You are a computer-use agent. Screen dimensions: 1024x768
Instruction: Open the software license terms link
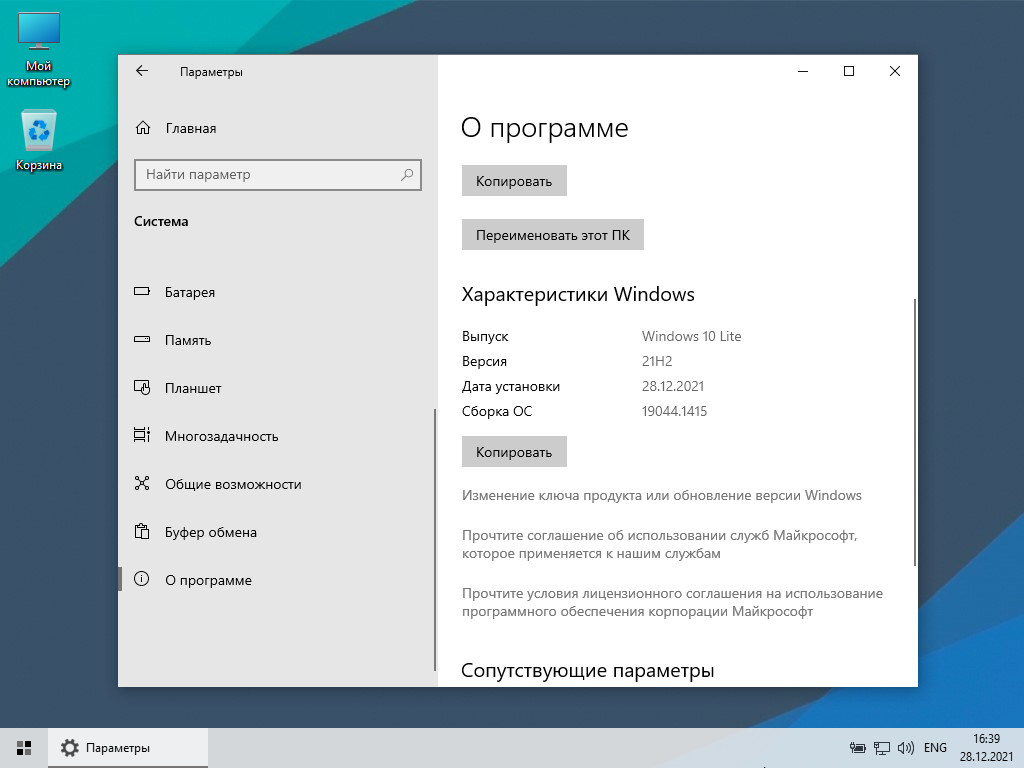click(x=672, y=602)
